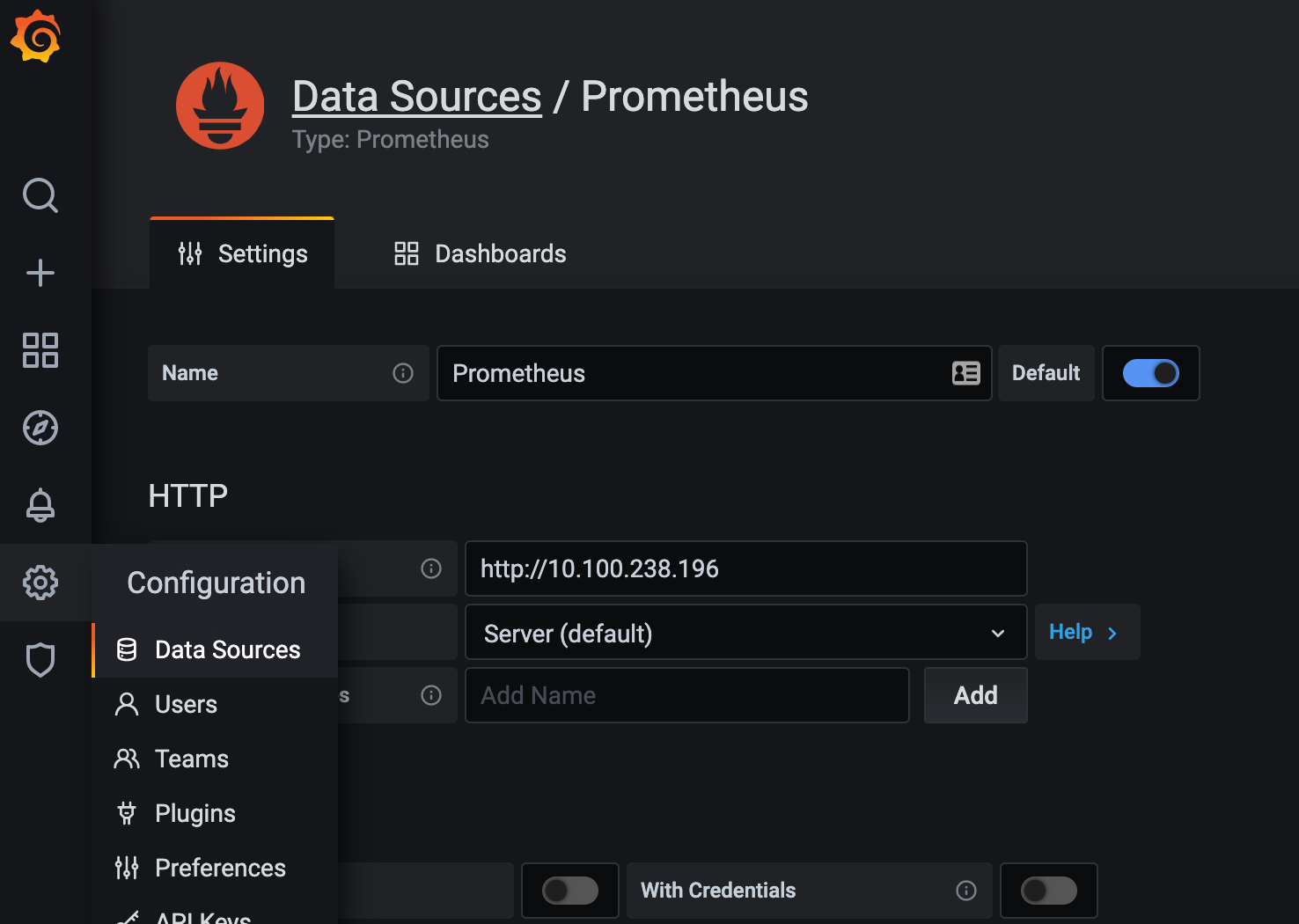Switch to the Dashboards tab
The height and width of the screenshot is (924, 1299).
point(480,253)
